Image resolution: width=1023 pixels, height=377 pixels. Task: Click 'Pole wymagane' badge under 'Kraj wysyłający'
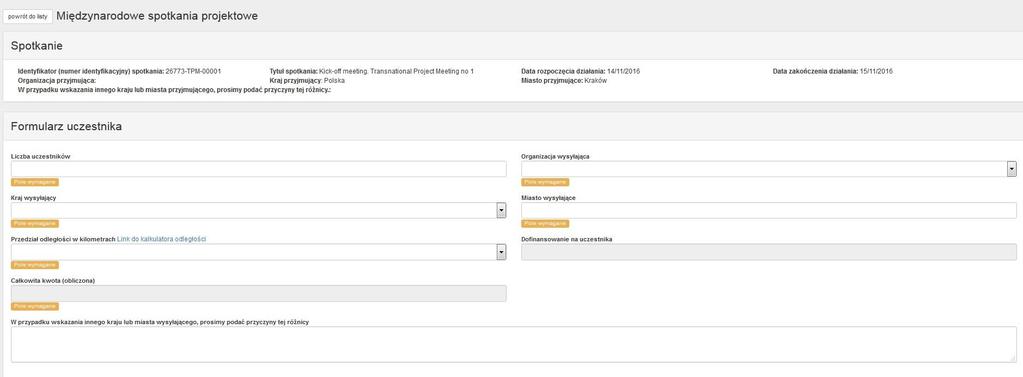[x=35, y=224]
